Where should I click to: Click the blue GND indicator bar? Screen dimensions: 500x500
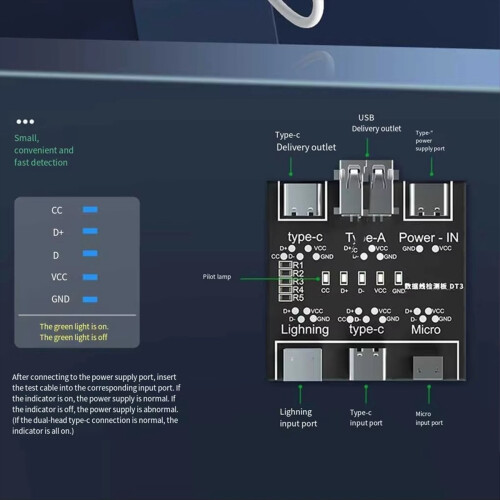tap(90, 299)
